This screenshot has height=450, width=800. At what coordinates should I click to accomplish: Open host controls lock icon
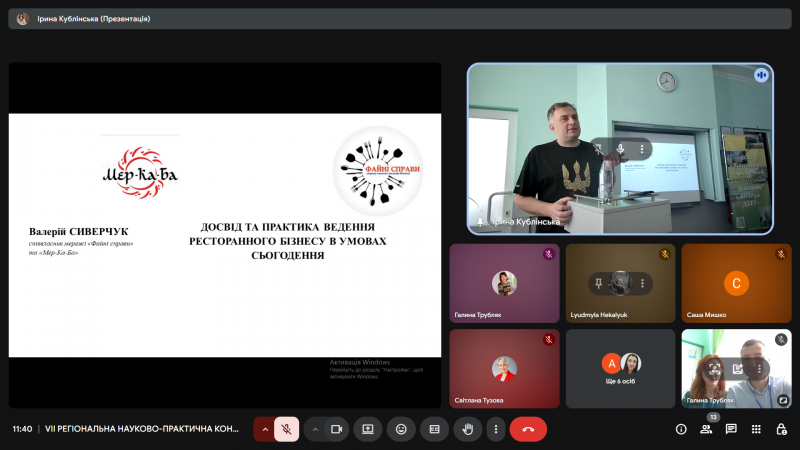point(781,429)
